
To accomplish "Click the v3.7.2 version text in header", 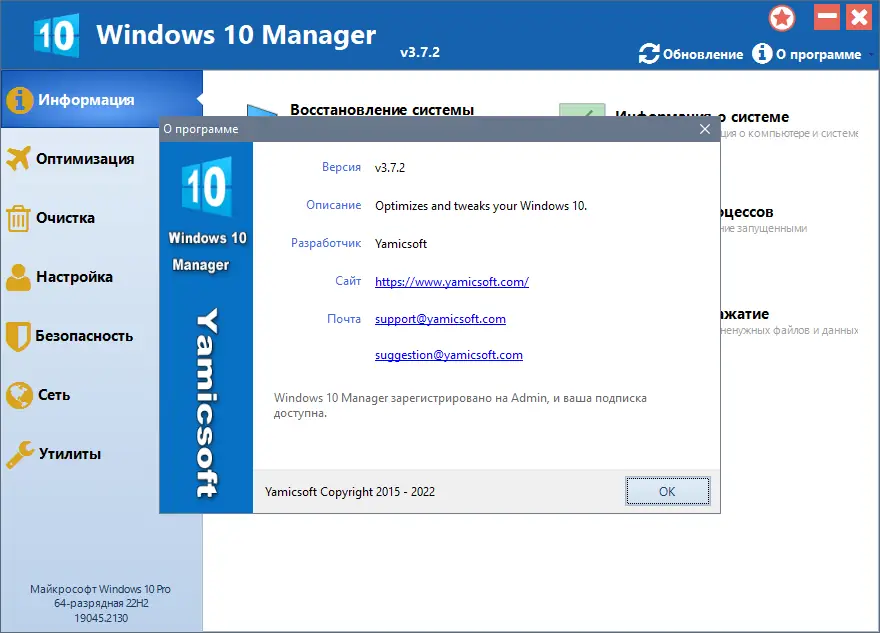I will (x=420, y=52).
